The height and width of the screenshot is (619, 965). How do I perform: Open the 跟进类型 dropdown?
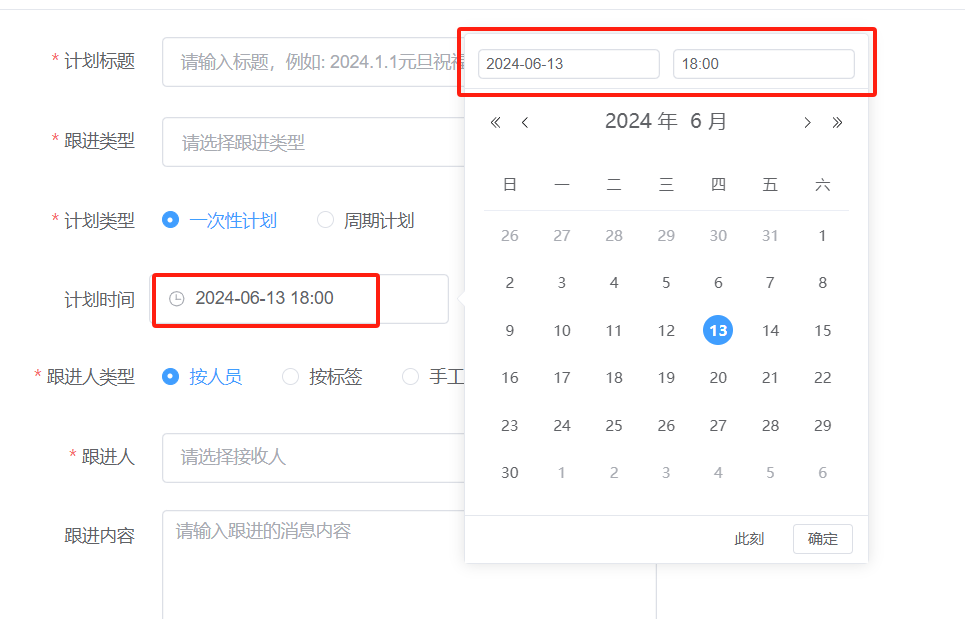coord(312,143)
